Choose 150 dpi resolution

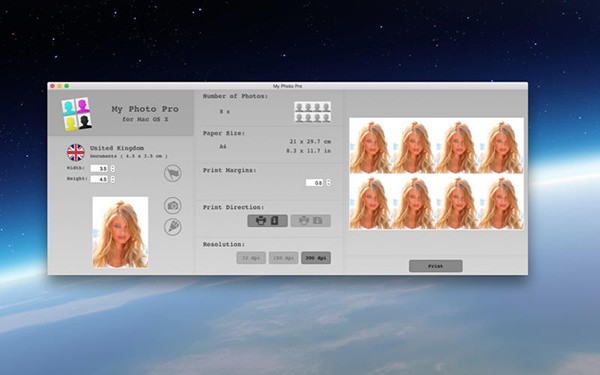284,258
